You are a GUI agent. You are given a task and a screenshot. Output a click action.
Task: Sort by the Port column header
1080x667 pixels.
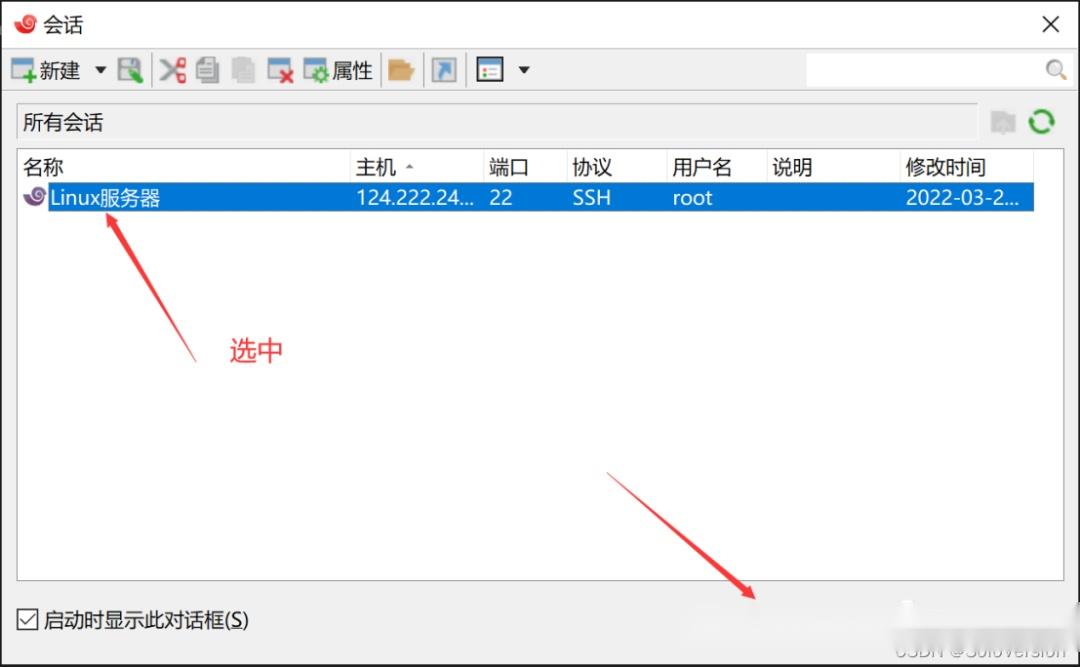coord(525,167)
